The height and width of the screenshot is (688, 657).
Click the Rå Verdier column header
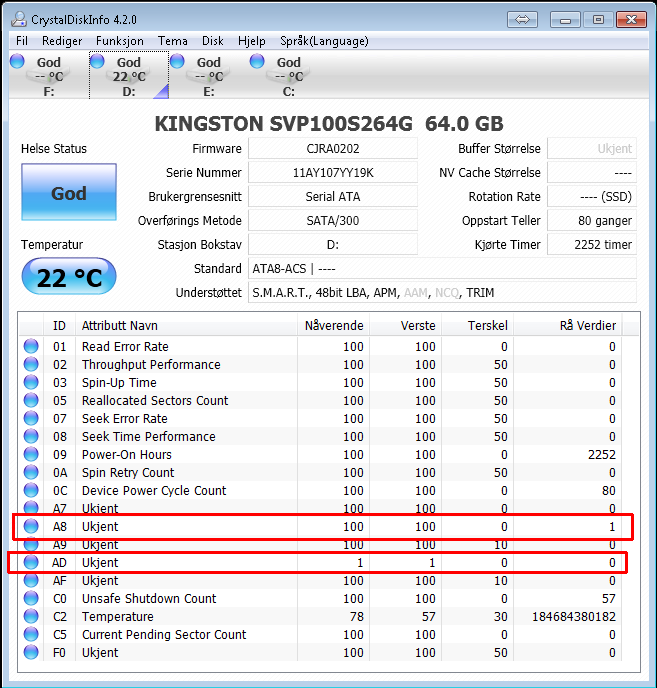click(567, 326)
